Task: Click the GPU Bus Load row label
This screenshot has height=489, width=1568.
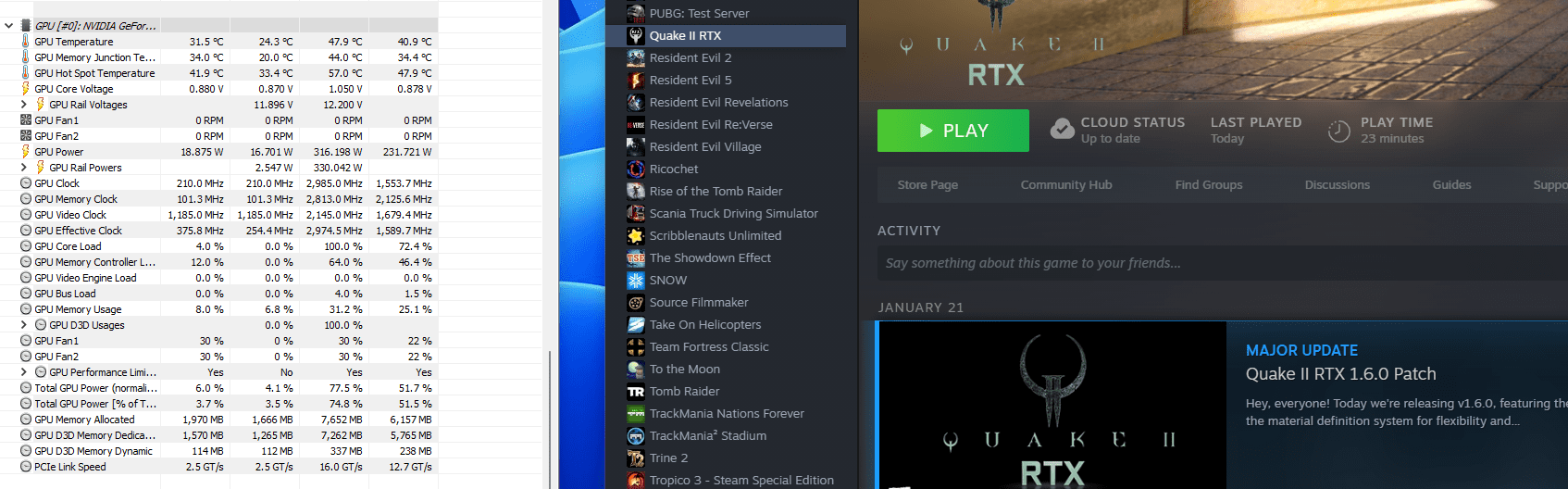Action: click(65, 294)
